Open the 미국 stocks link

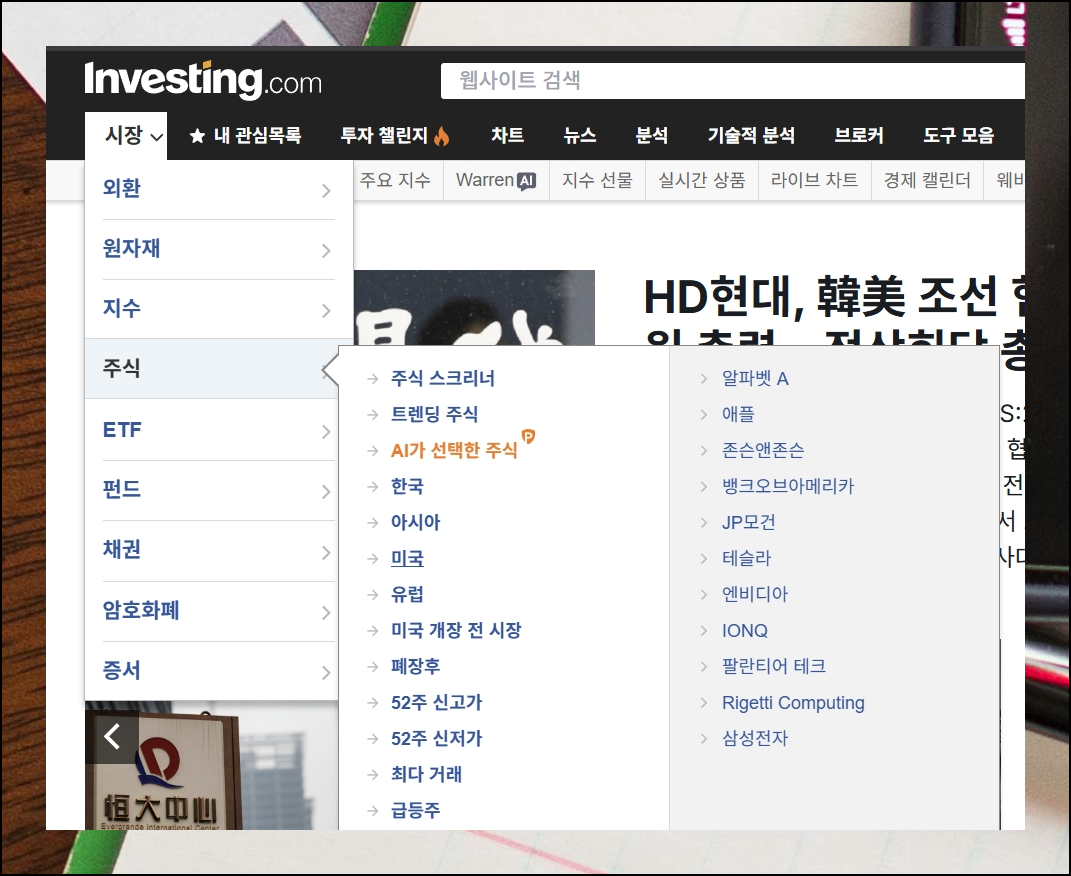407,559
